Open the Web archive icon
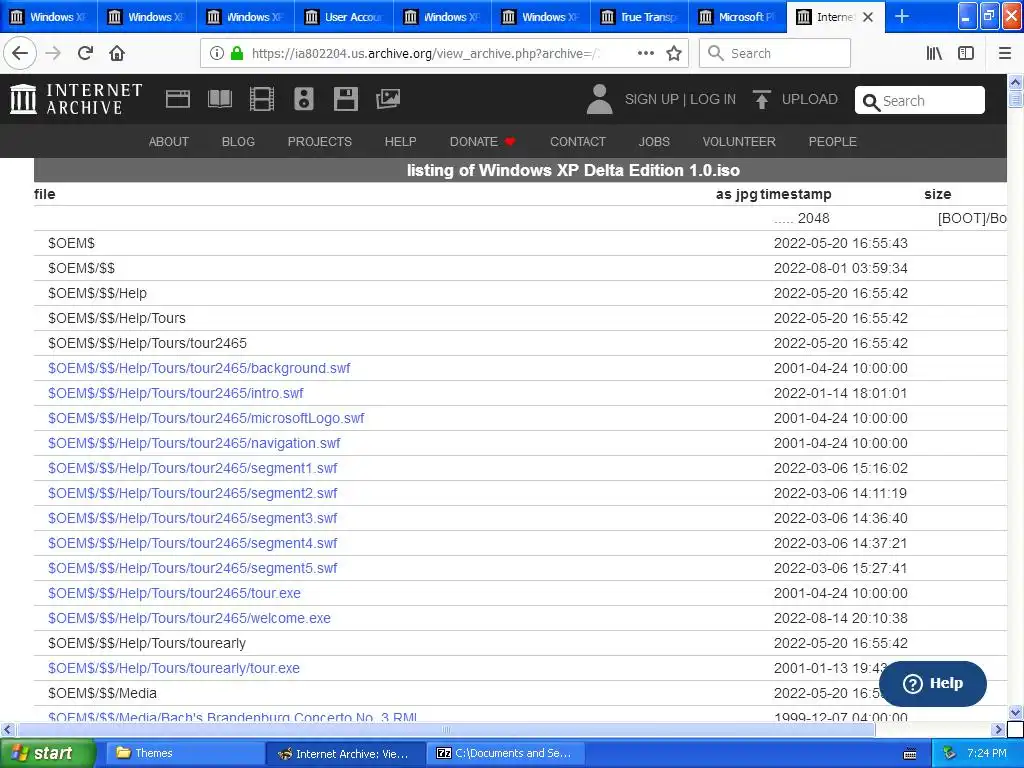 [178, 99]
